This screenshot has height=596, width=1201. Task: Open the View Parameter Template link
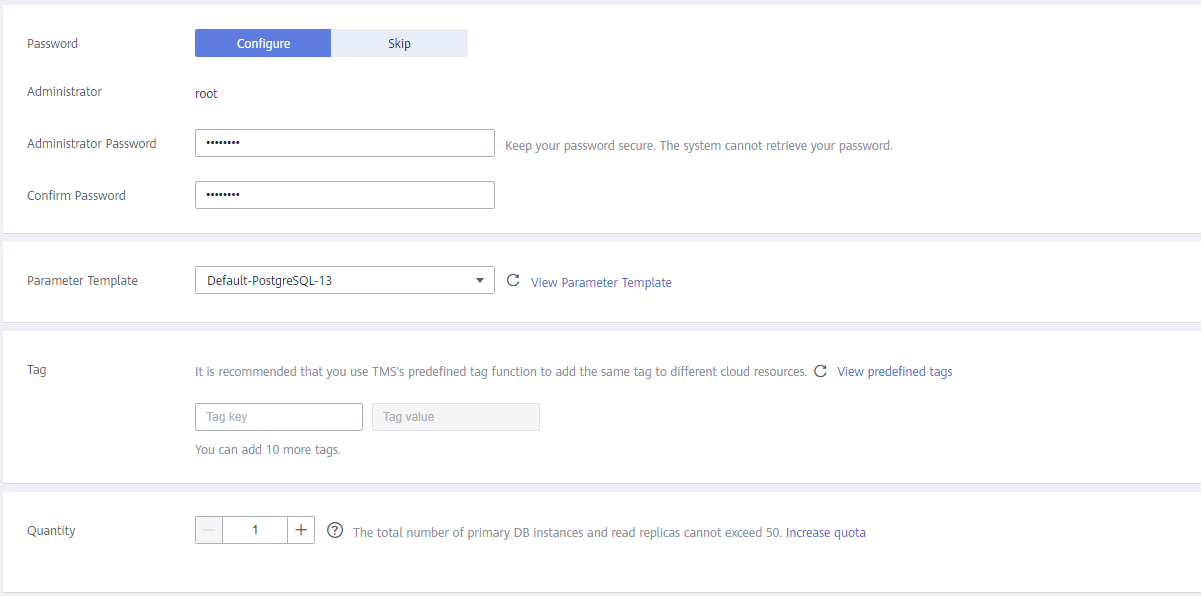point(601,283)
